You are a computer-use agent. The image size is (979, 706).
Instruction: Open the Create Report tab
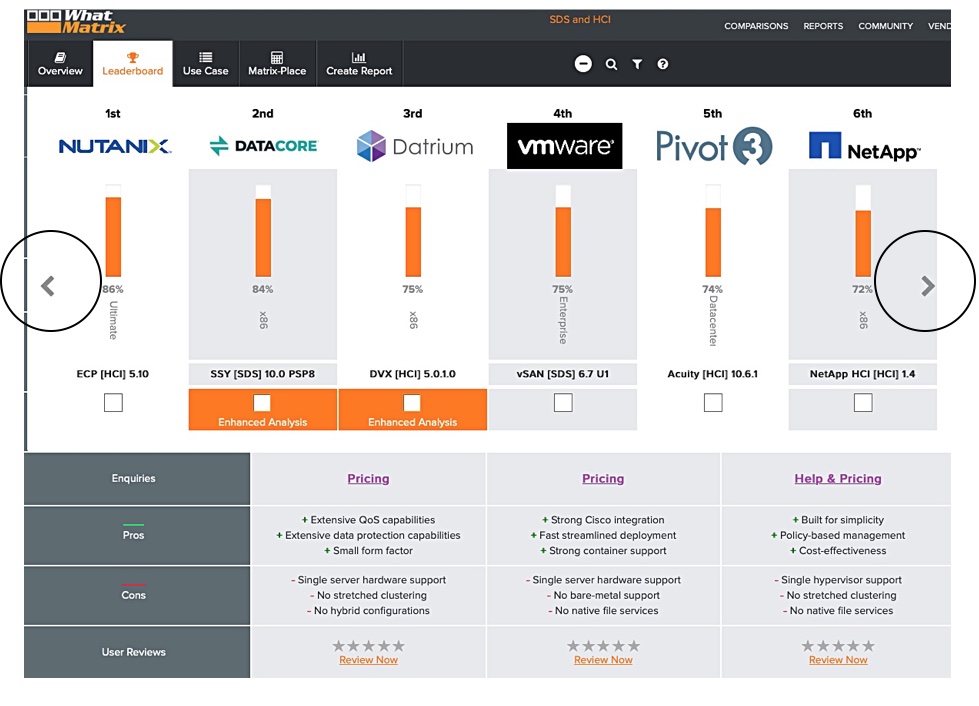[359, 64]
